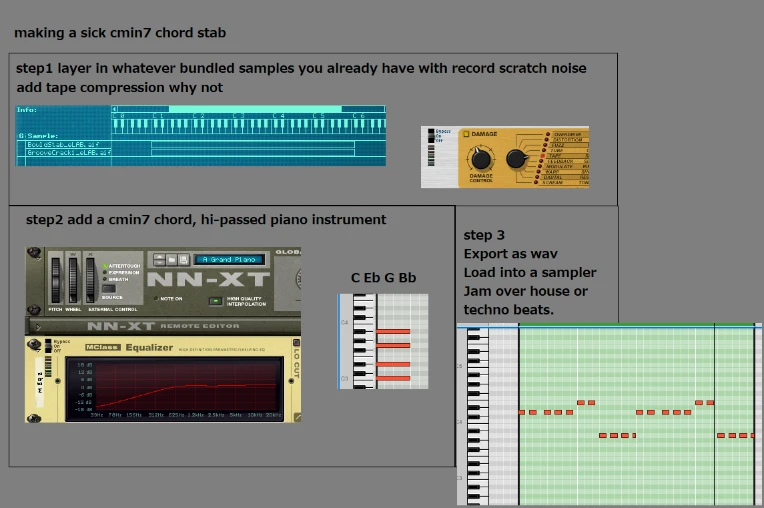
Task: Toggle the yellow Damage on/off button
Action: coord(466,133)
